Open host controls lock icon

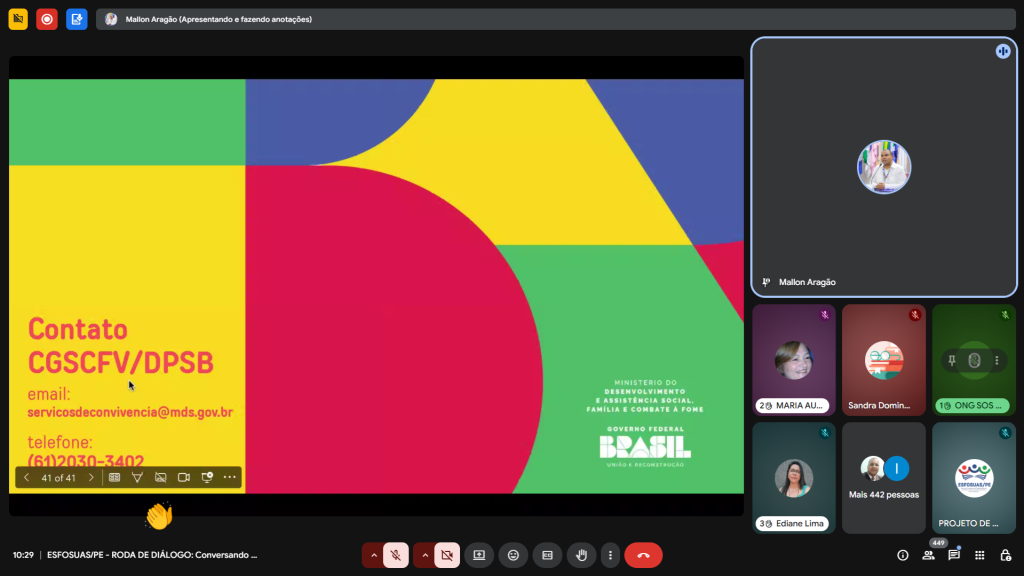pyautogui.click(x=1005, y=555)
